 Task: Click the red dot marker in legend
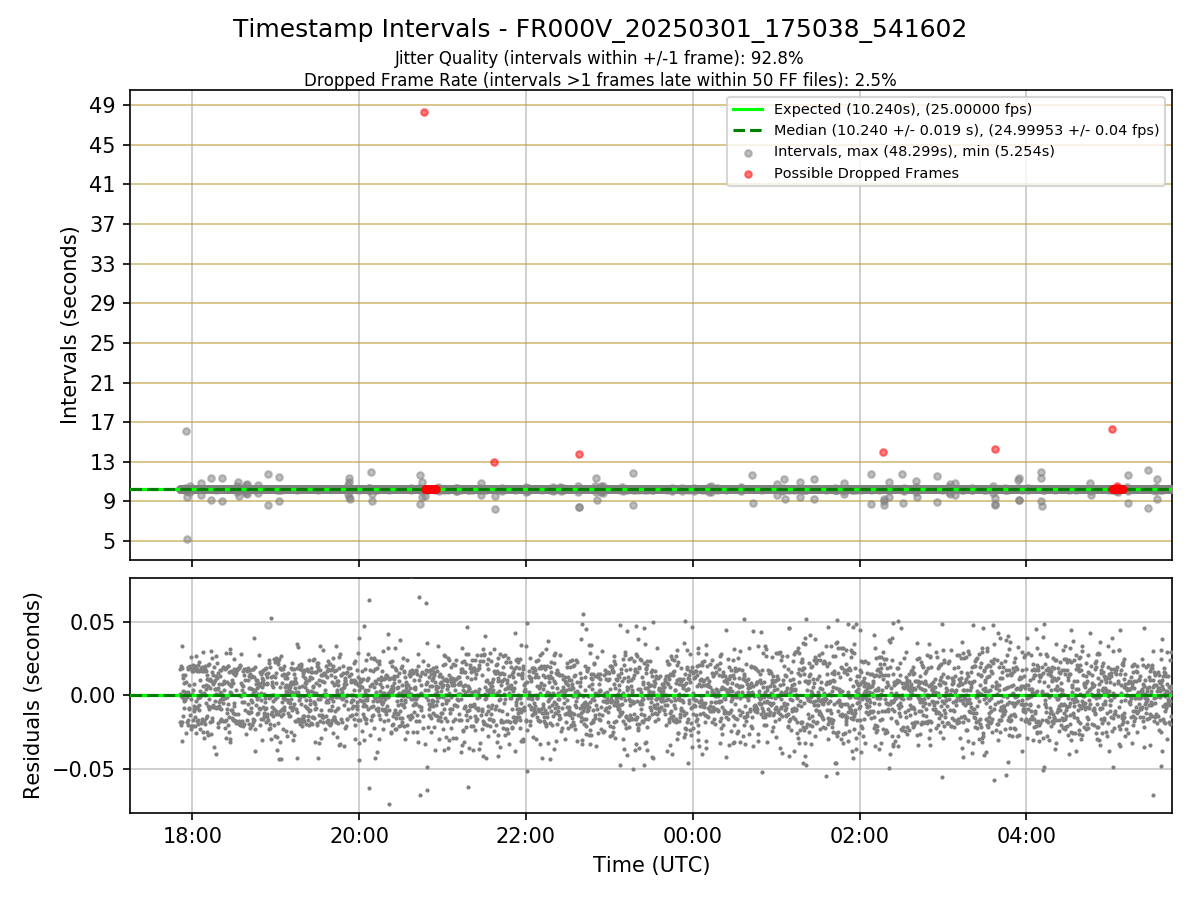coord(748,173)
